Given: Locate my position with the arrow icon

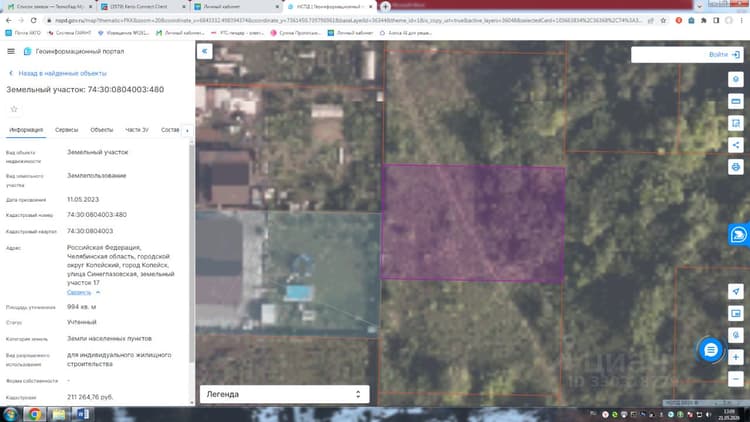Looking at the screenshot, I should click(736, 291).
